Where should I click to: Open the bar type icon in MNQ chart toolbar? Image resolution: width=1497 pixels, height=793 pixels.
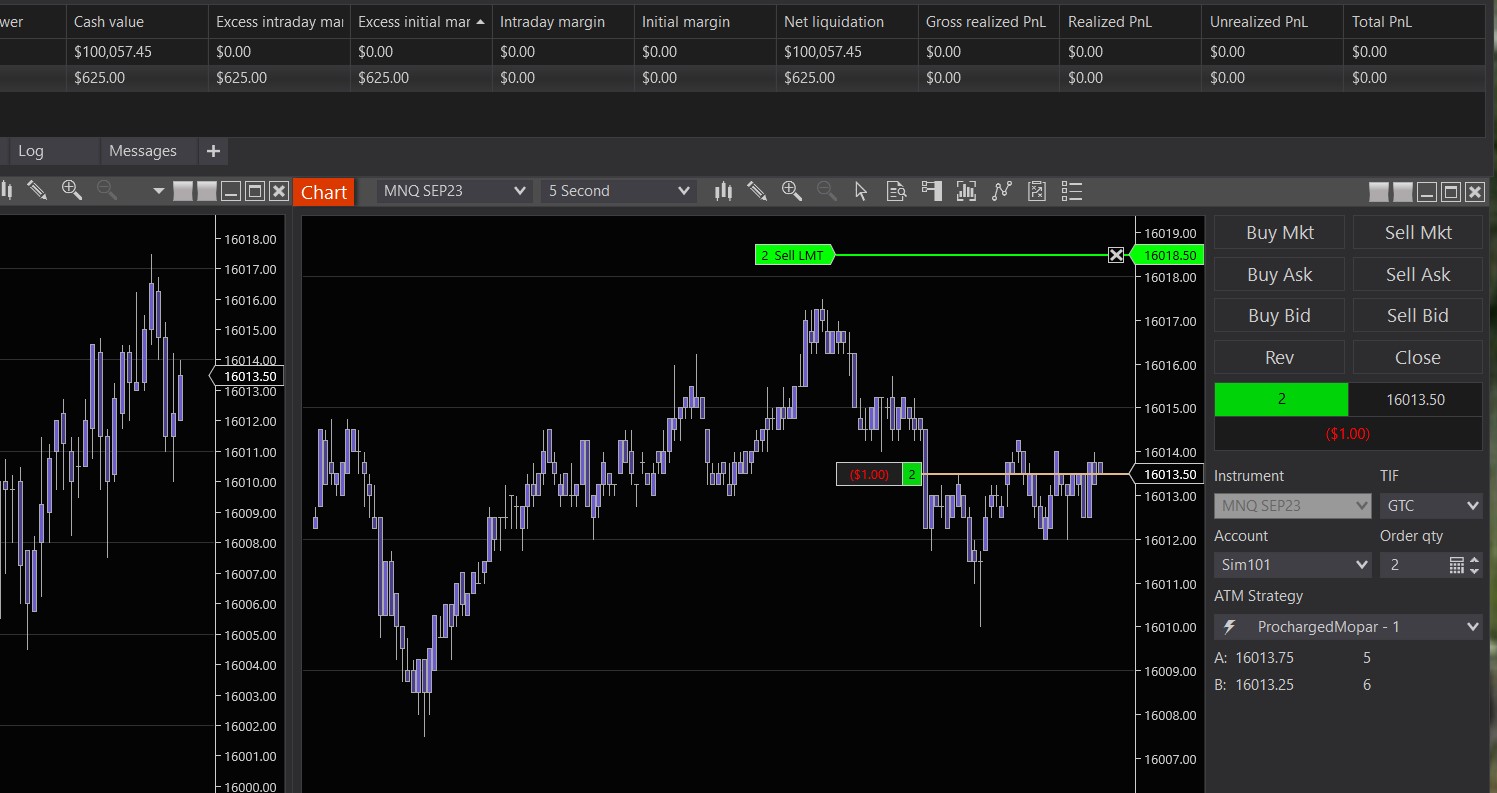pos(723,191)
